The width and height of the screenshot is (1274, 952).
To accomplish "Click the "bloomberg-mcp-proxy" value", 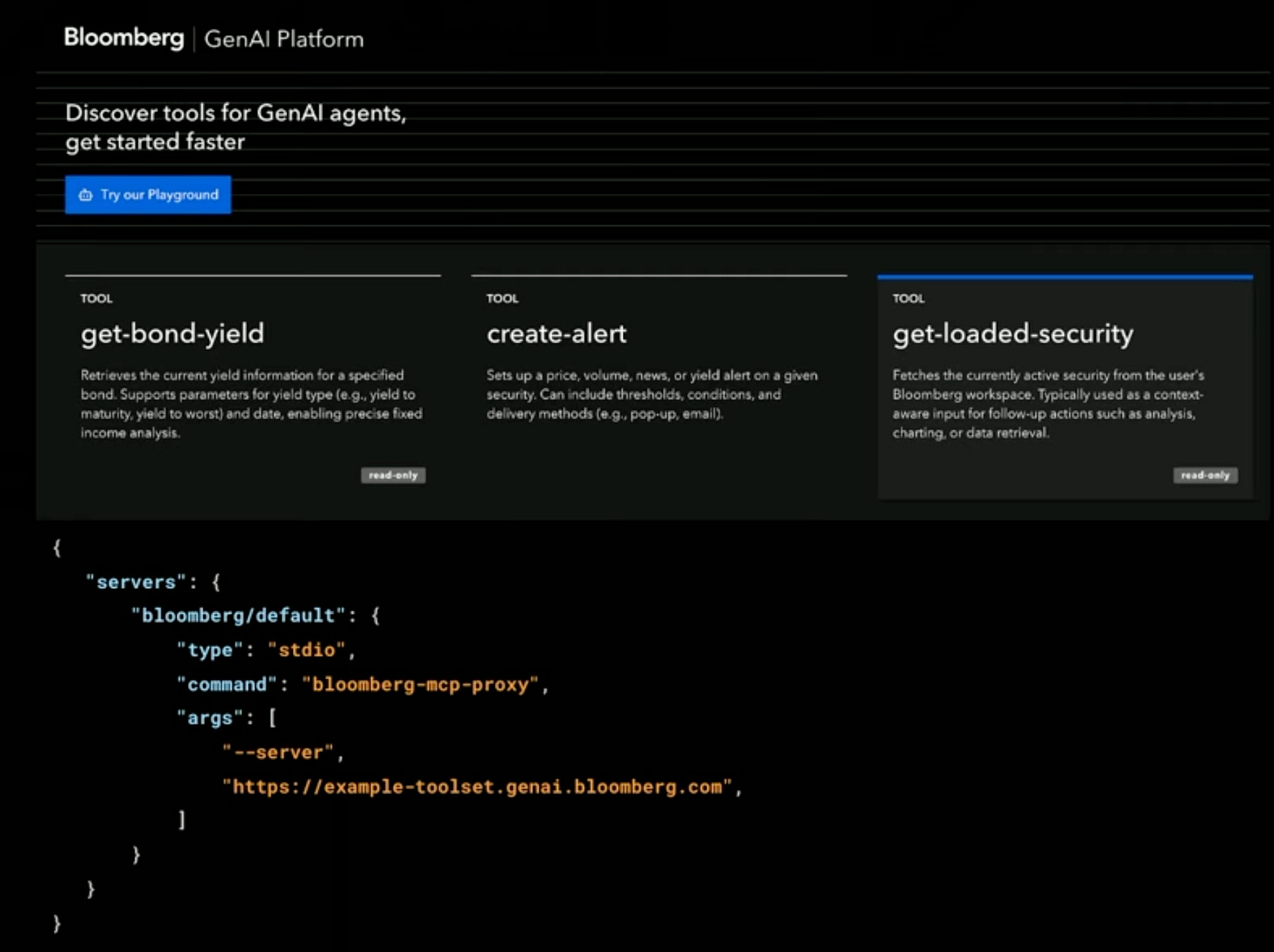I will [x=420, y=683].
